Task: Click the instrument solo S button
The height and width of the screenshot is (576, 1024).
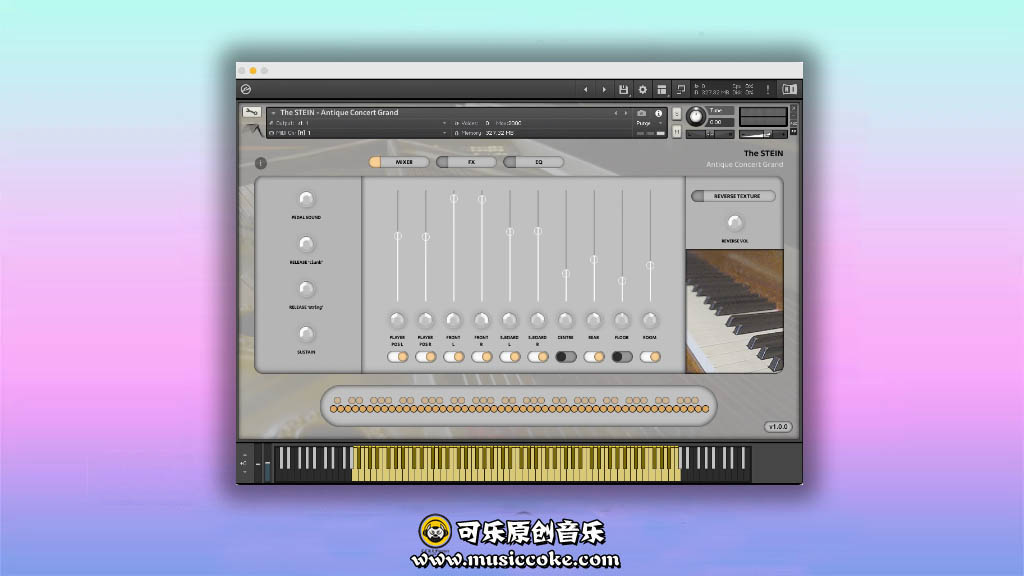Action: pos(677,114)
